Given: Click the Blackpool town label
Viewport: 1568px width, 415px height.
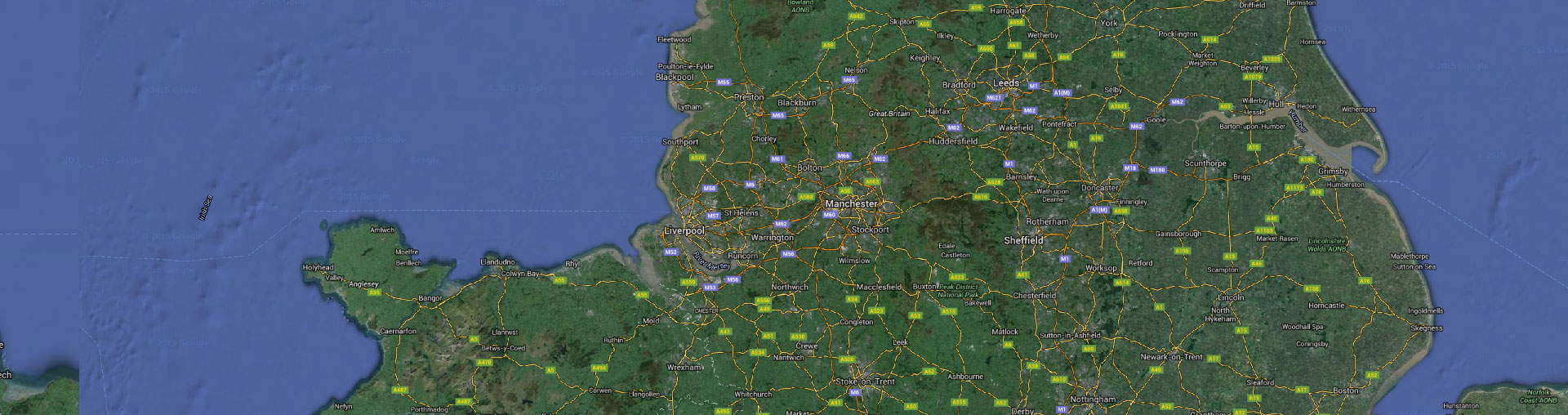Looking at the screenshot, I should (x=675, y=77).
